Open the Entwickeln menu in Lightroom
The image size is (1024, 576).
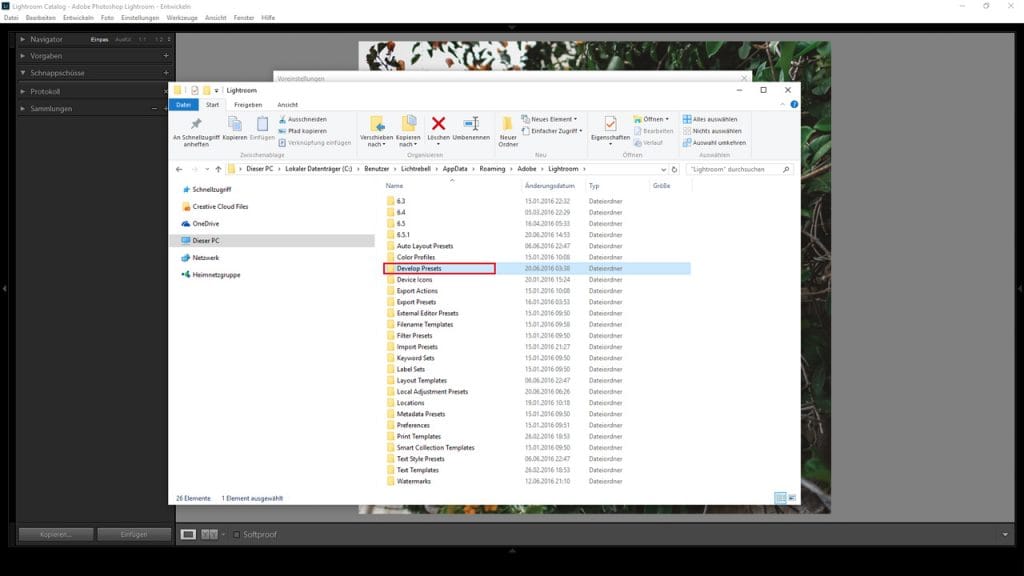point(78,18)
